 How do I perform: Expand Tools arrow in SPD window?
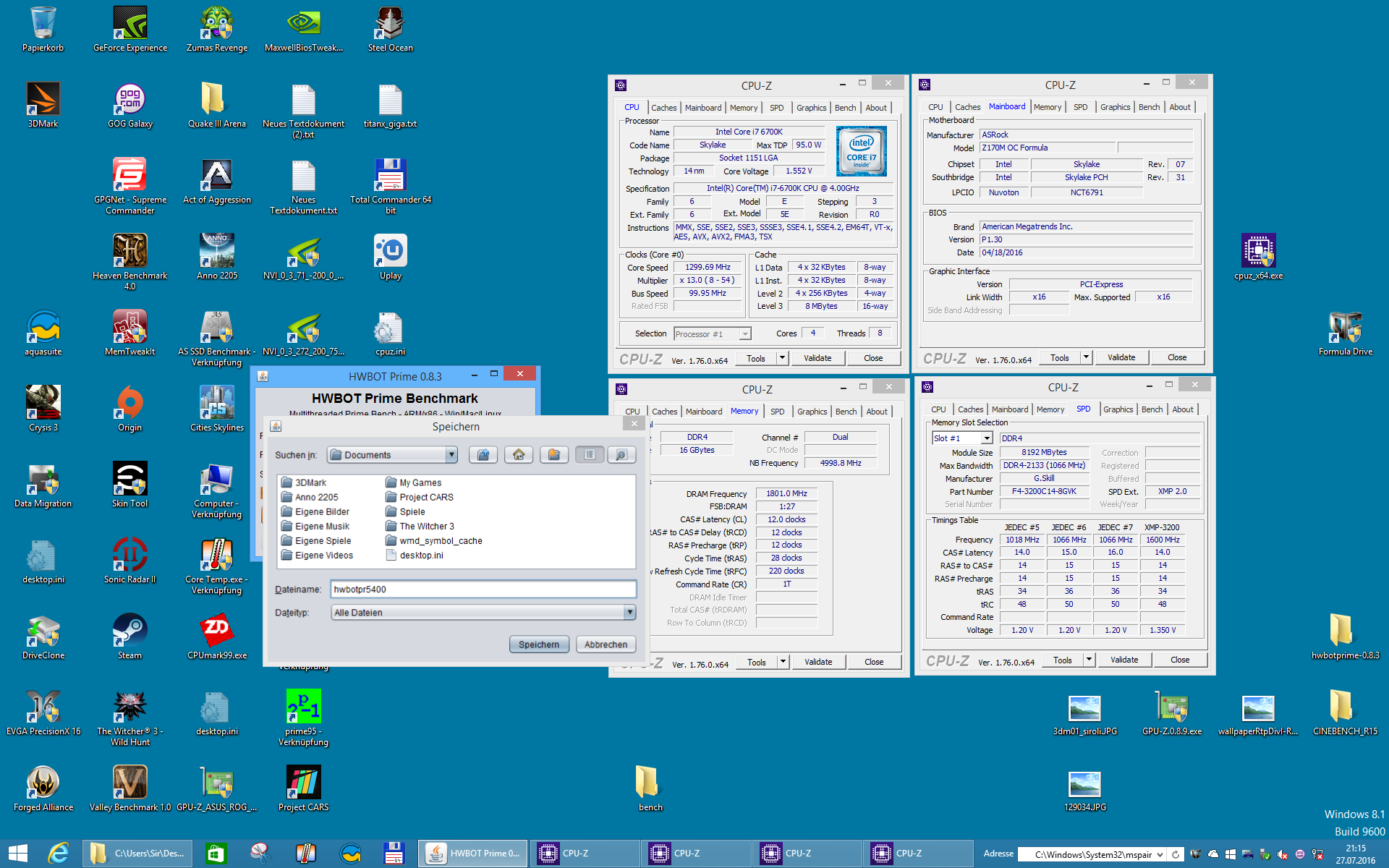click(1089, 660)
